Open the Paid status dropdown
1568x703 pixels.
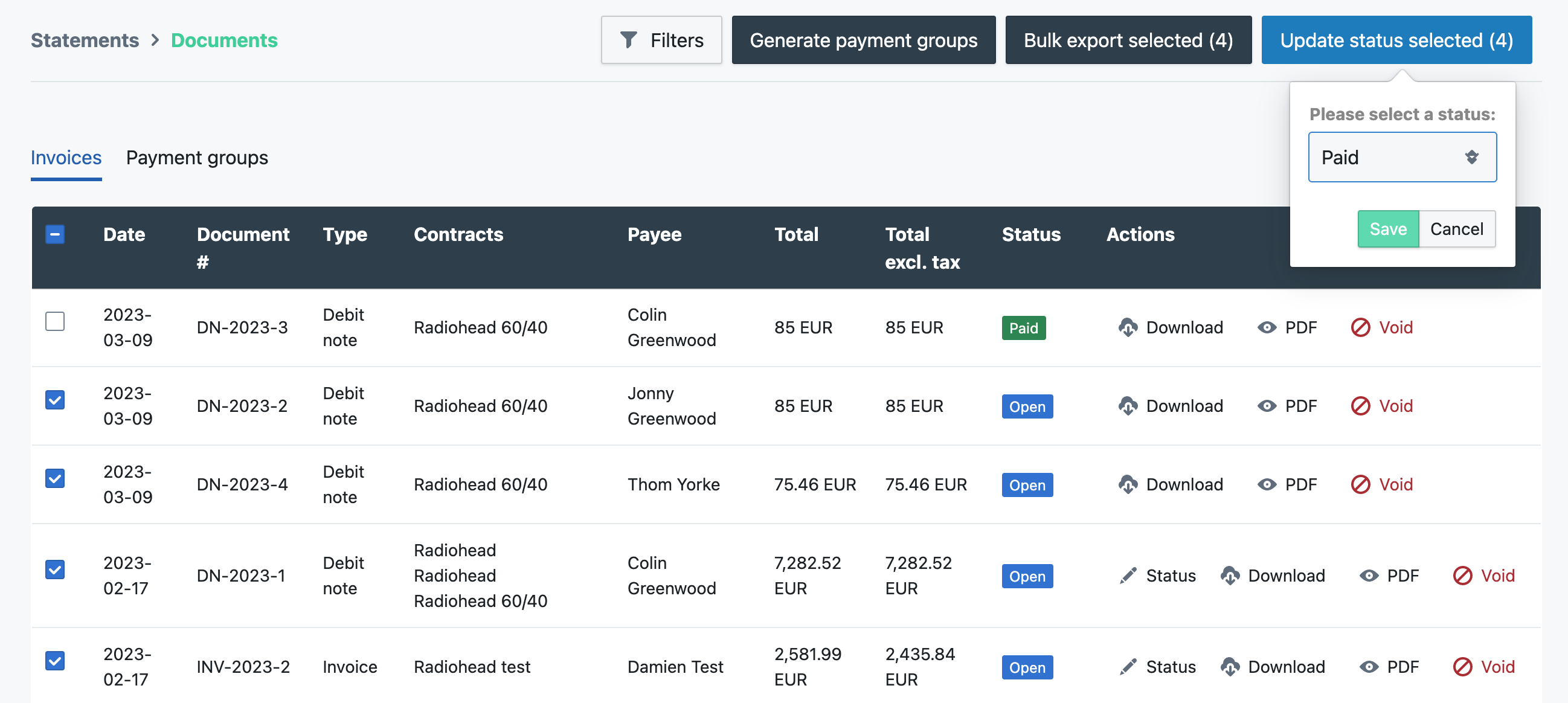pyautogui.click(x=1402, y=158)
